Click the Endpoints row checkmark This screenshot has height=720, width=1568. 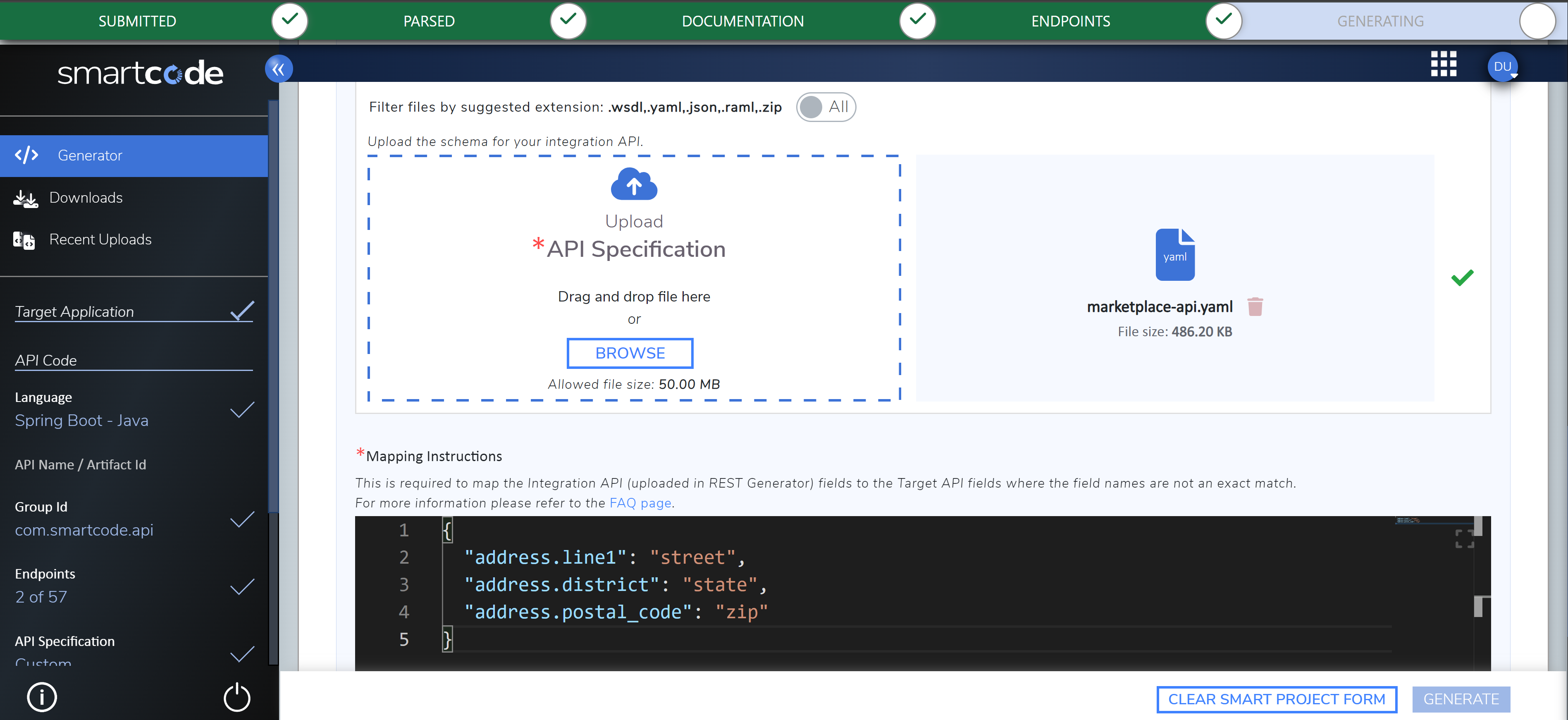(242, 586)
